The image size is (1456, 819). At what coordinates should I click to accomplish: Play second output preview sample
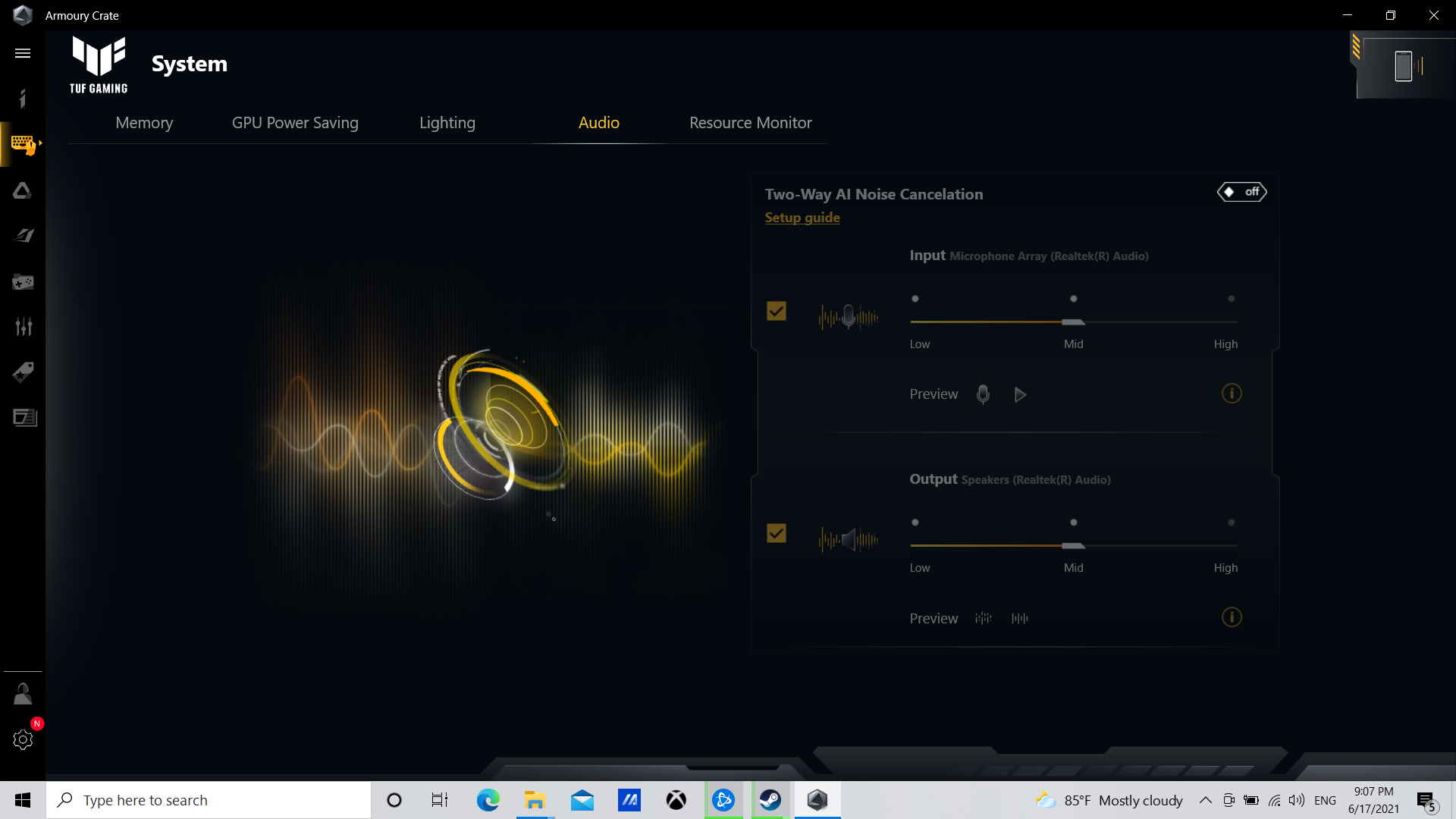pos(1020,618)
